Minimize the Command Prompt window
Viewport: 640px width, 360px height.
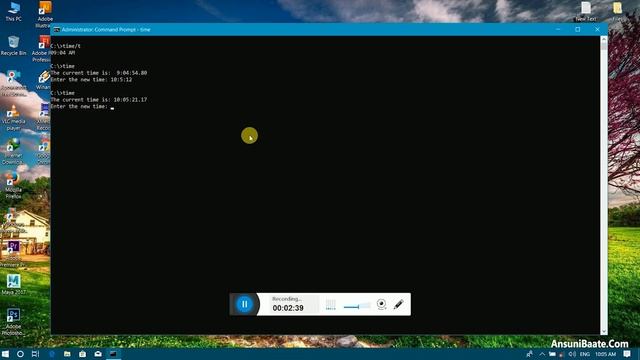pos(558,29)
